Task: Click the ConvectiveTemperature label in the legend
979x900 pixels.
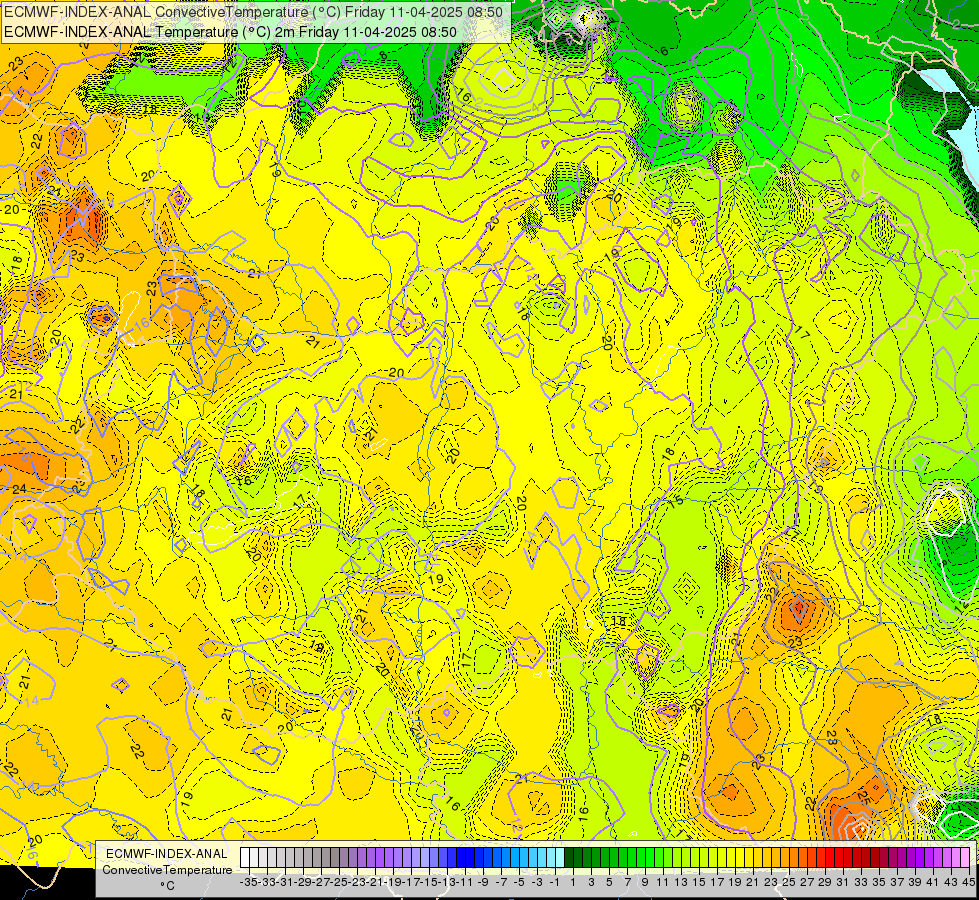Action: coord(167,870)
